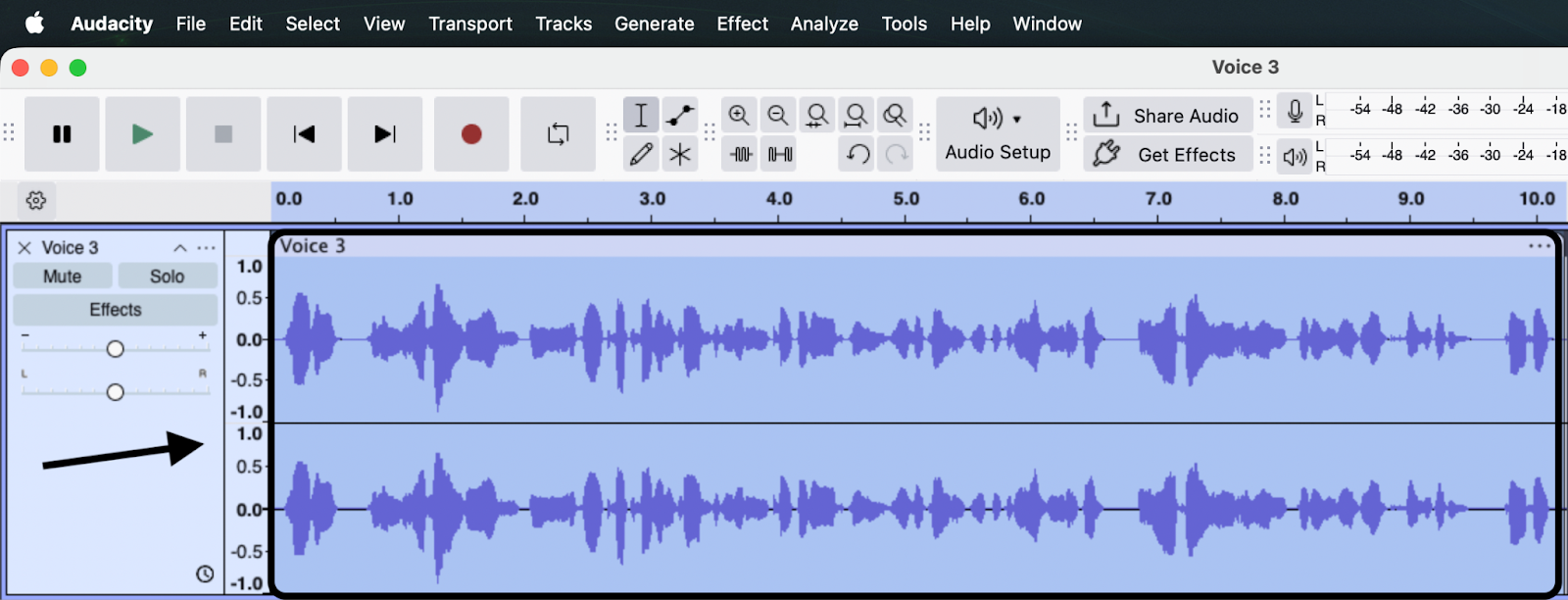
Task: Mute the Voice 3 track
Action: click(63, 276)
